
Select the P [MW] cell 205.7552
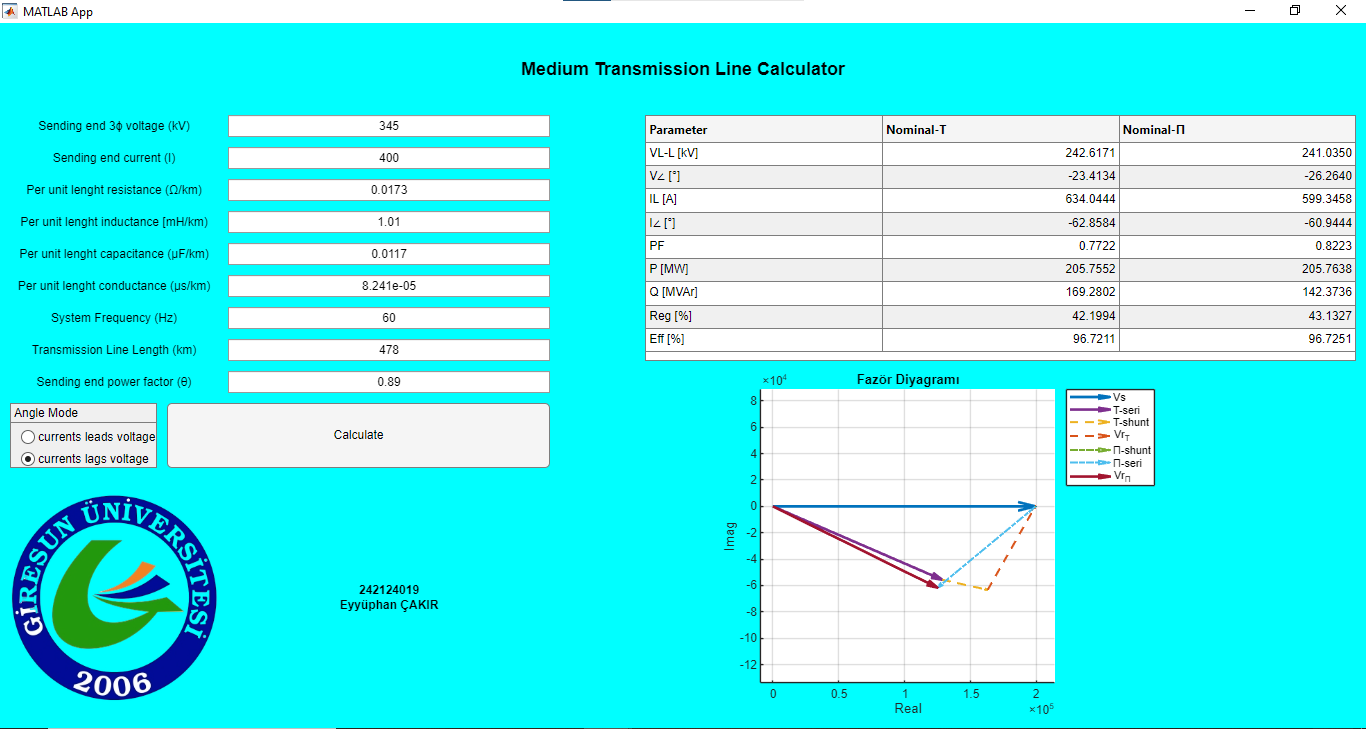click(1001, 270)
